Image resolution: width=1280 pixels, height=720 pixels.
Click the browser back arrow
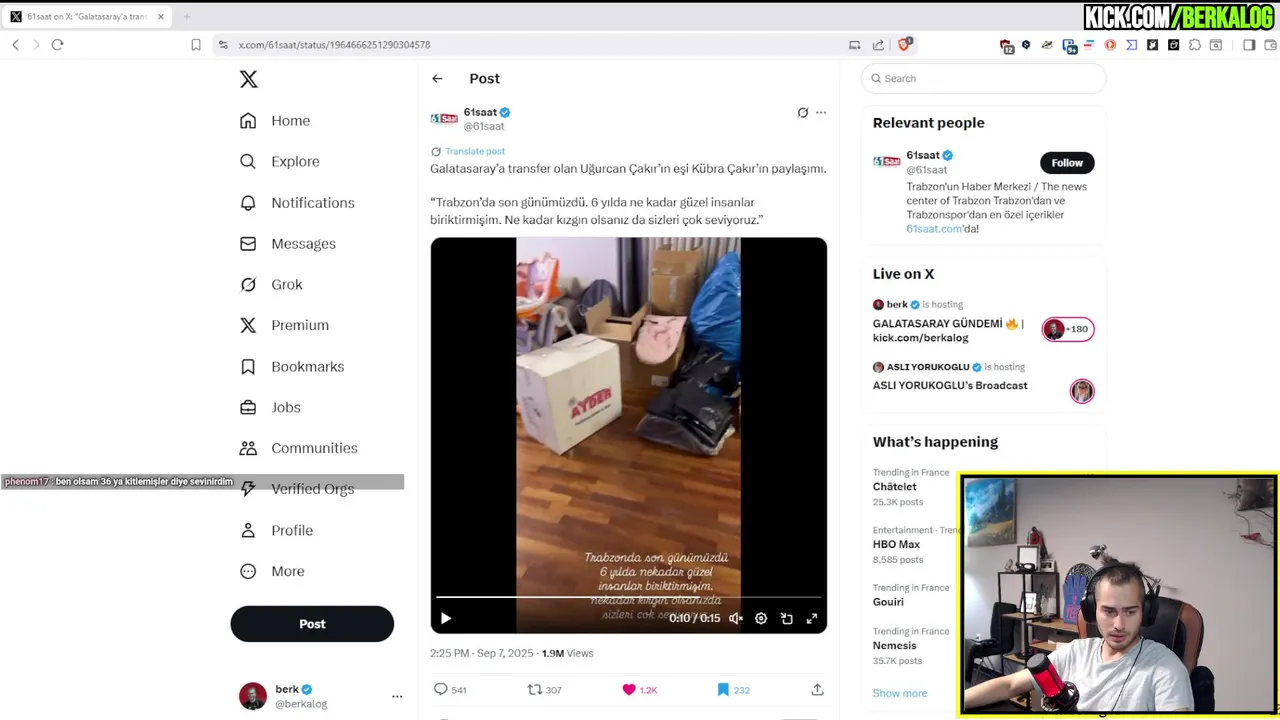click(15, 45)
